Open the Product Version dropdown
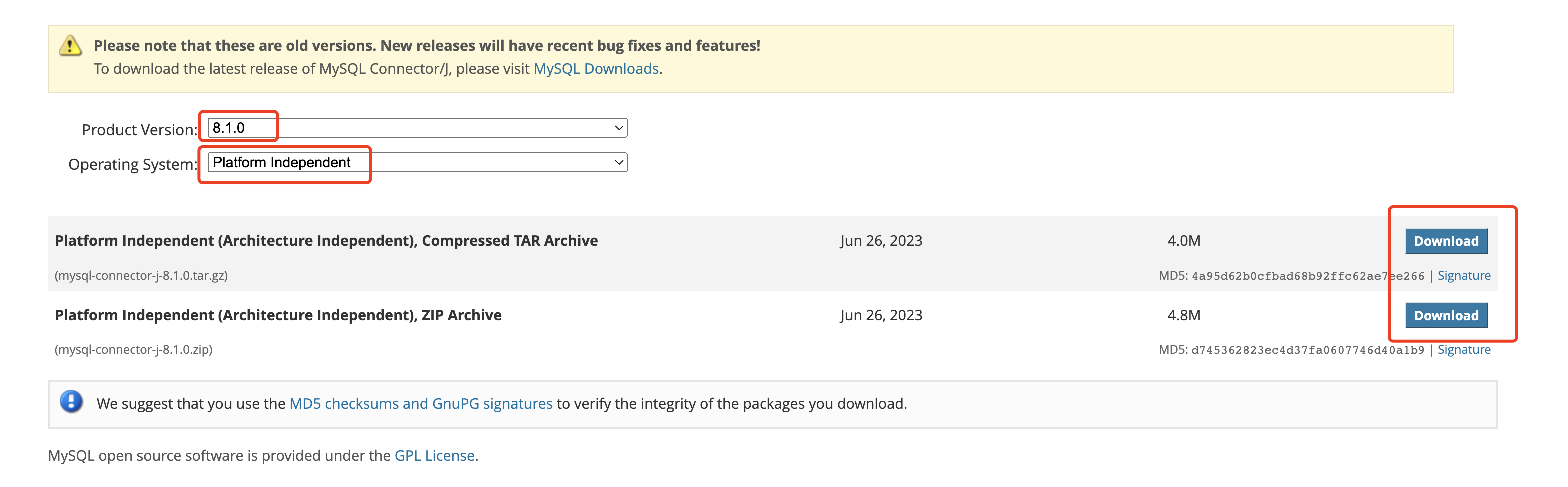The height and width of the screenshot is (487, 1568). point(417,128)
